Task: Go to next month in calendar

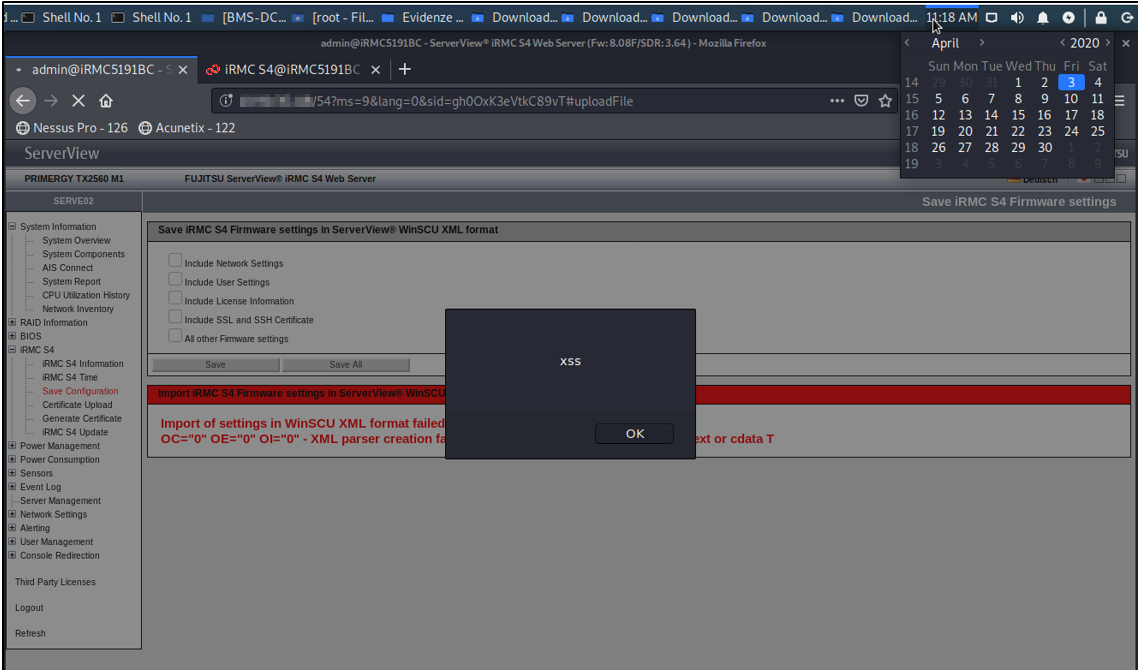Action: pyautogui.click(x=982, y=43)
